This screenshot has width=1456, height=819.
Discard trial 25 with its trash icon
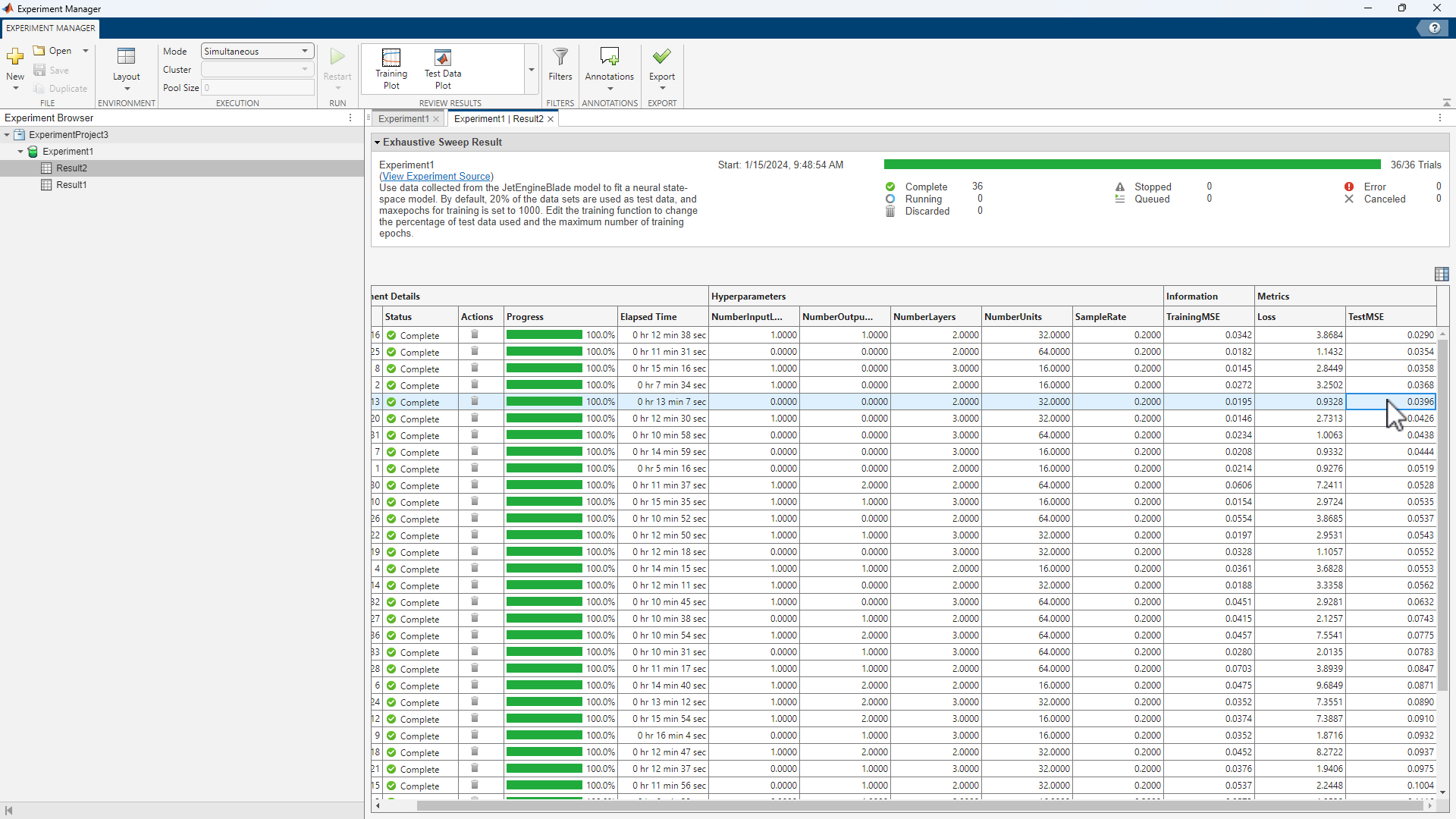475,352
